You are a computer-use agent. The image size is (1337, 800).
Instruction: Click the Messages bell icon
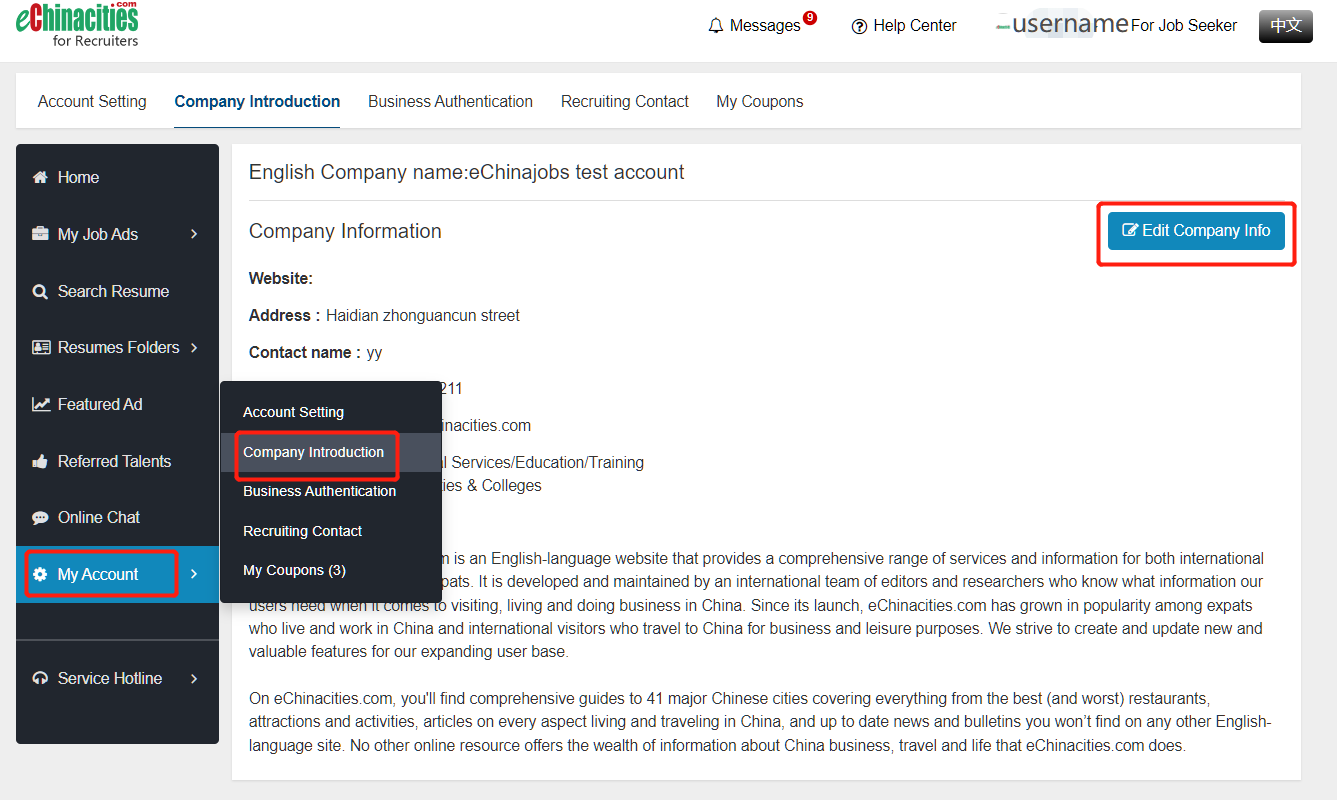716,26
